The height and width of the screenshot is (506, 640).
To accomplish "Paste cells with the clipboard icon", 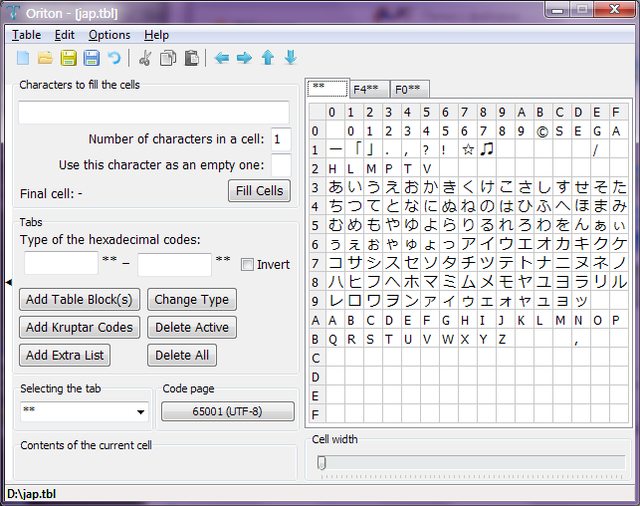I will tap(191, 58).
